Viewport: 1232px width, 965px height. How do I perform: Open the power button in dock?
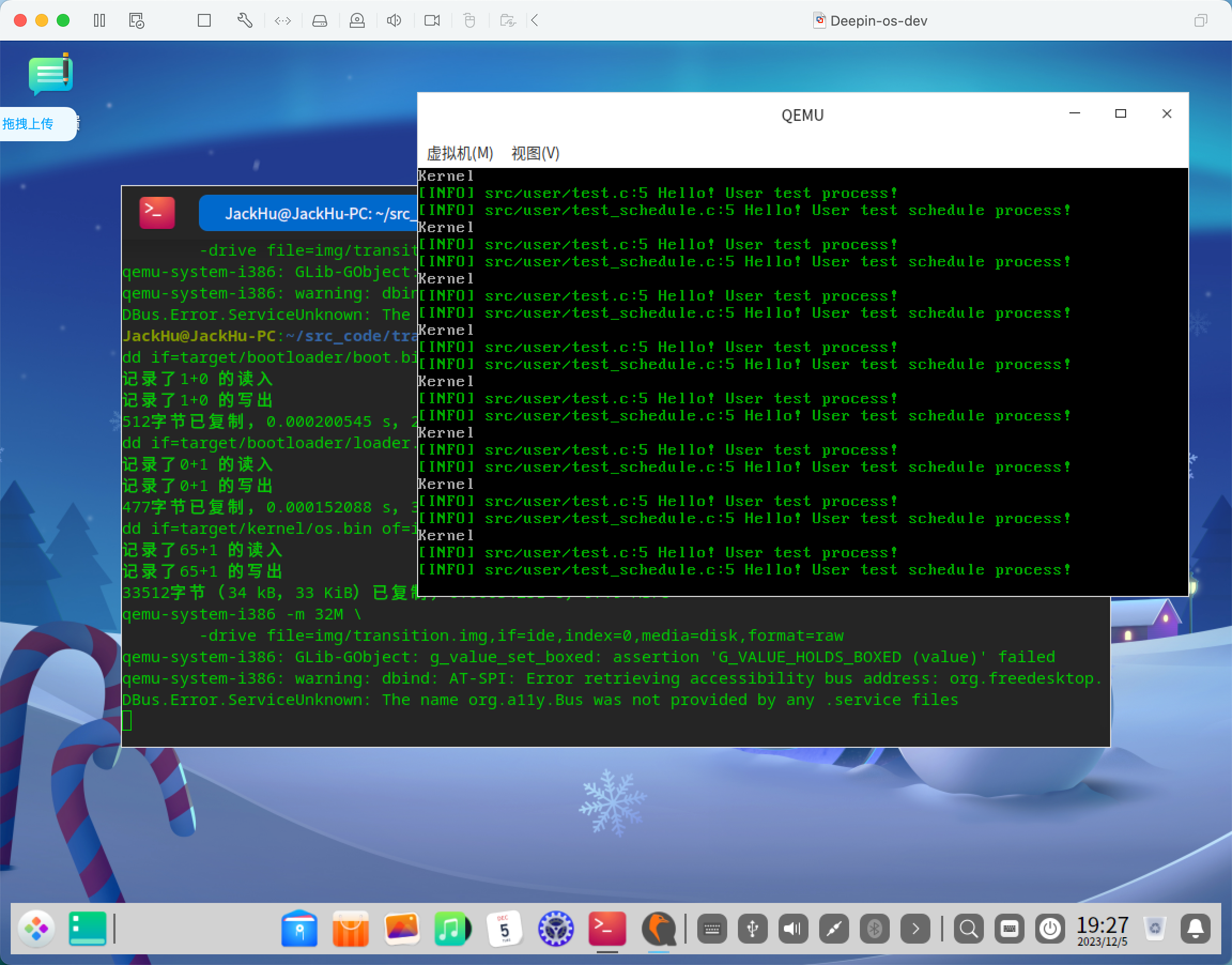click(1050, 929)
